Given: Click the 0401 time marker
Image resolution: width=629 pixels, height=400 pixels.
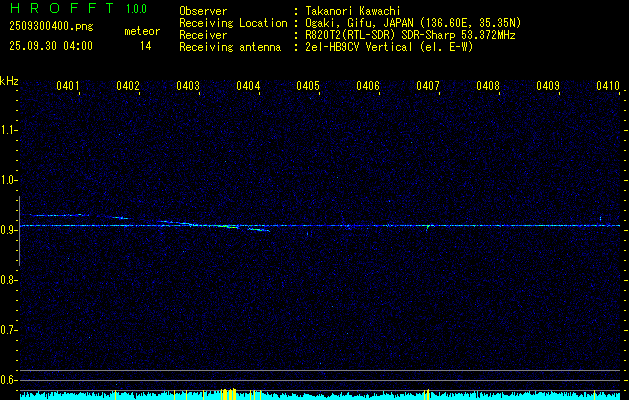Looking at the screenshot, I should 68,86.
